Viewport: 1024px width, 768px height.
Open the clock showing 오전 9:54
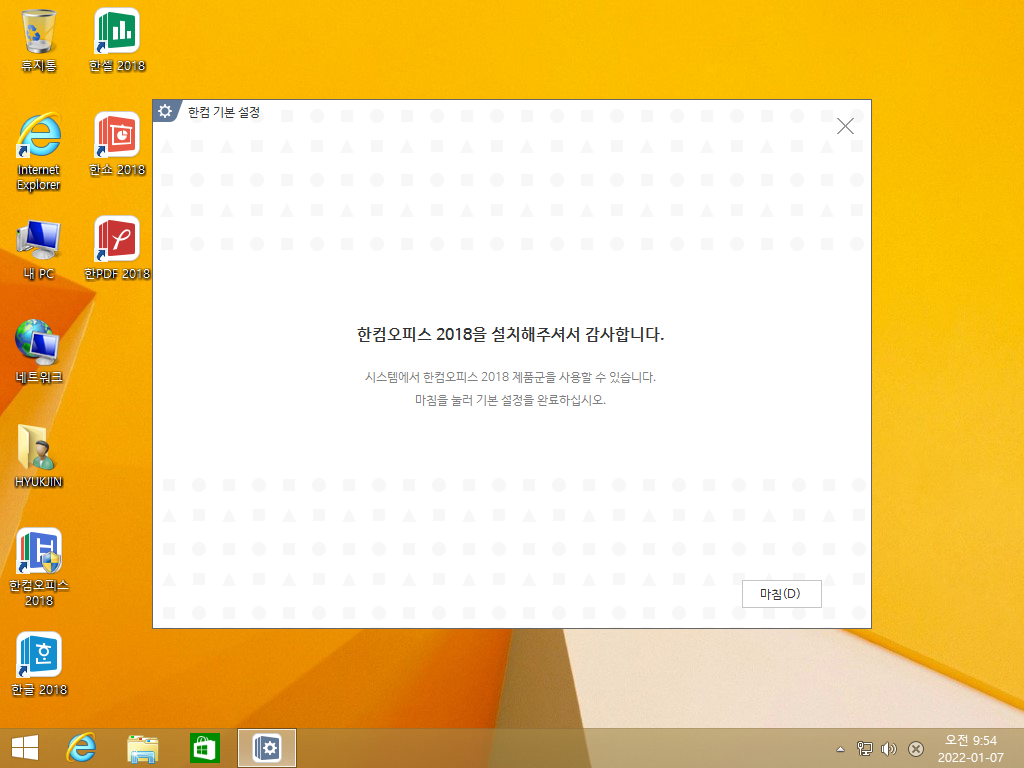click(970, 748)
